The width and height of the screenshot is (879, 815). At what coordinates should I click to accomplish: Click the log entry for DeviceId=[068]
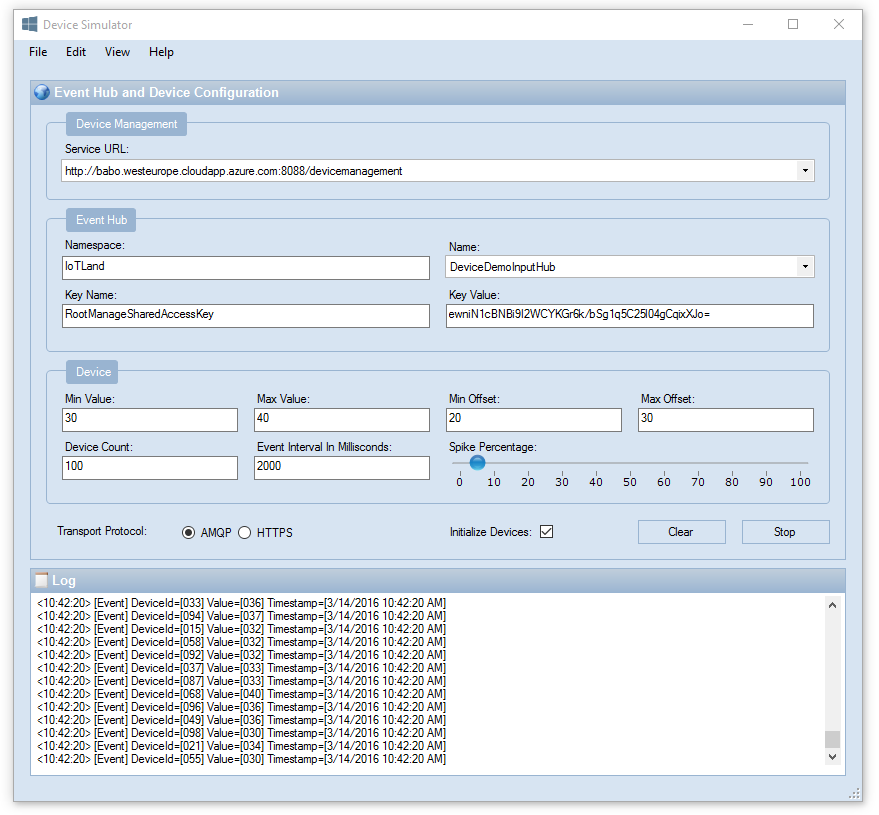coord(242,694)
